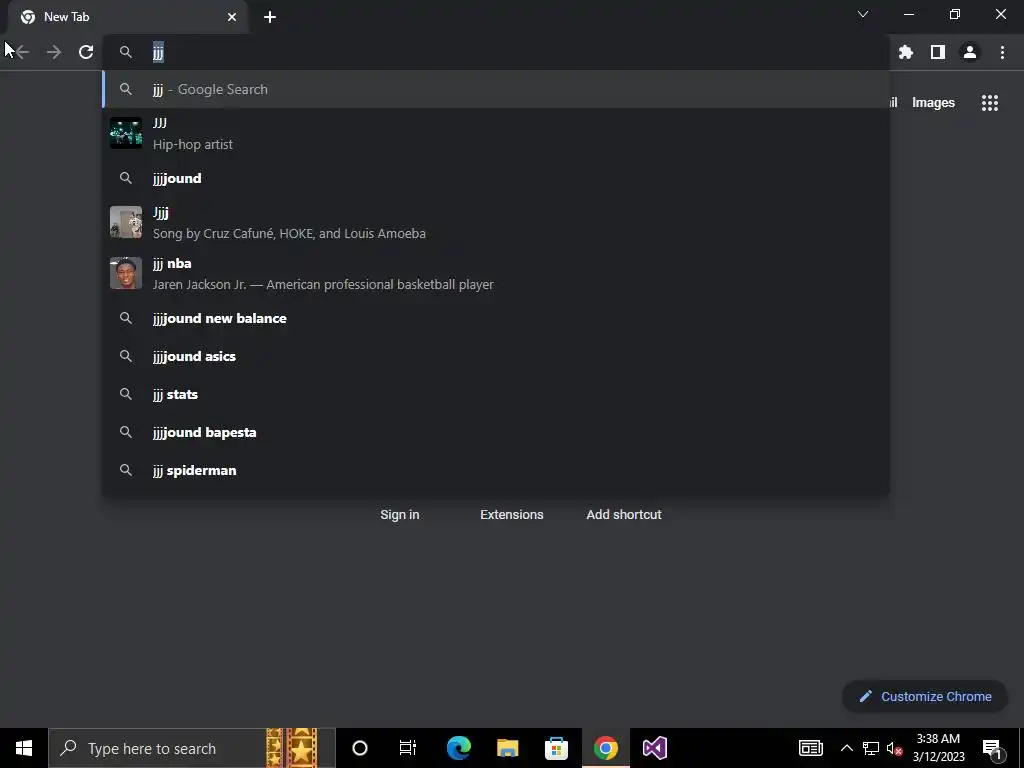Image resolution: width=1024 pixels, height=768 pixels.
Task: Click the Customize Chrome button
Action: (x=925, y=697)
